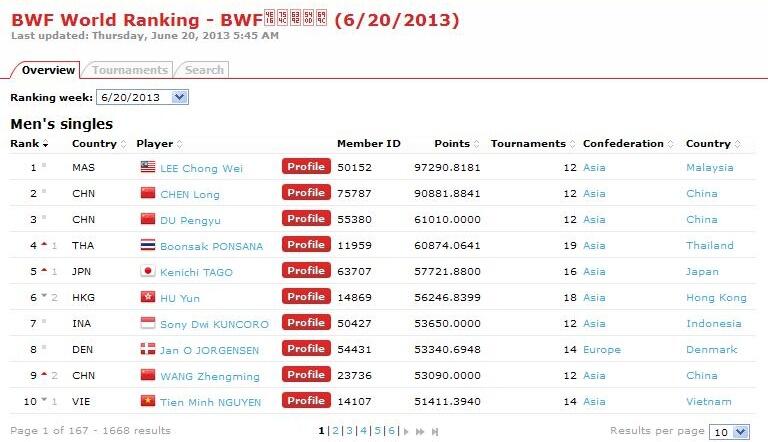Viewport: 768px width, 442px height.
Task: Open Profile button for Sony Dwi KUNCORO
Action: pos(306,322)
